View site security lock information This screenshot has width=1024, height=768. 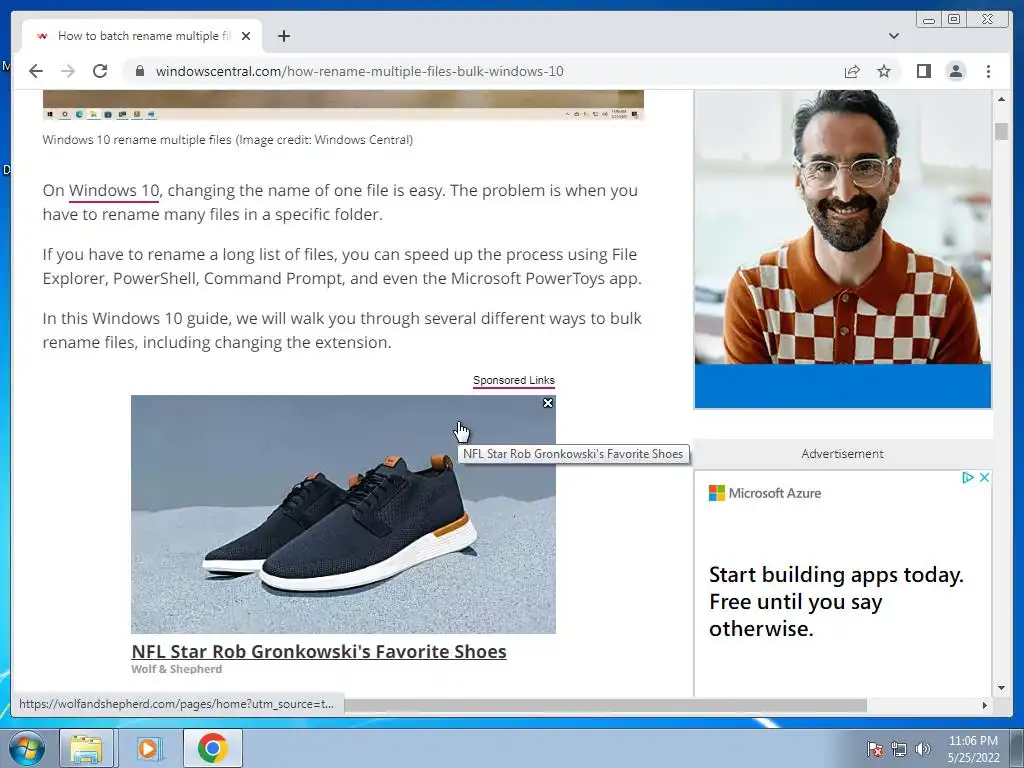[x=139, y=71]
